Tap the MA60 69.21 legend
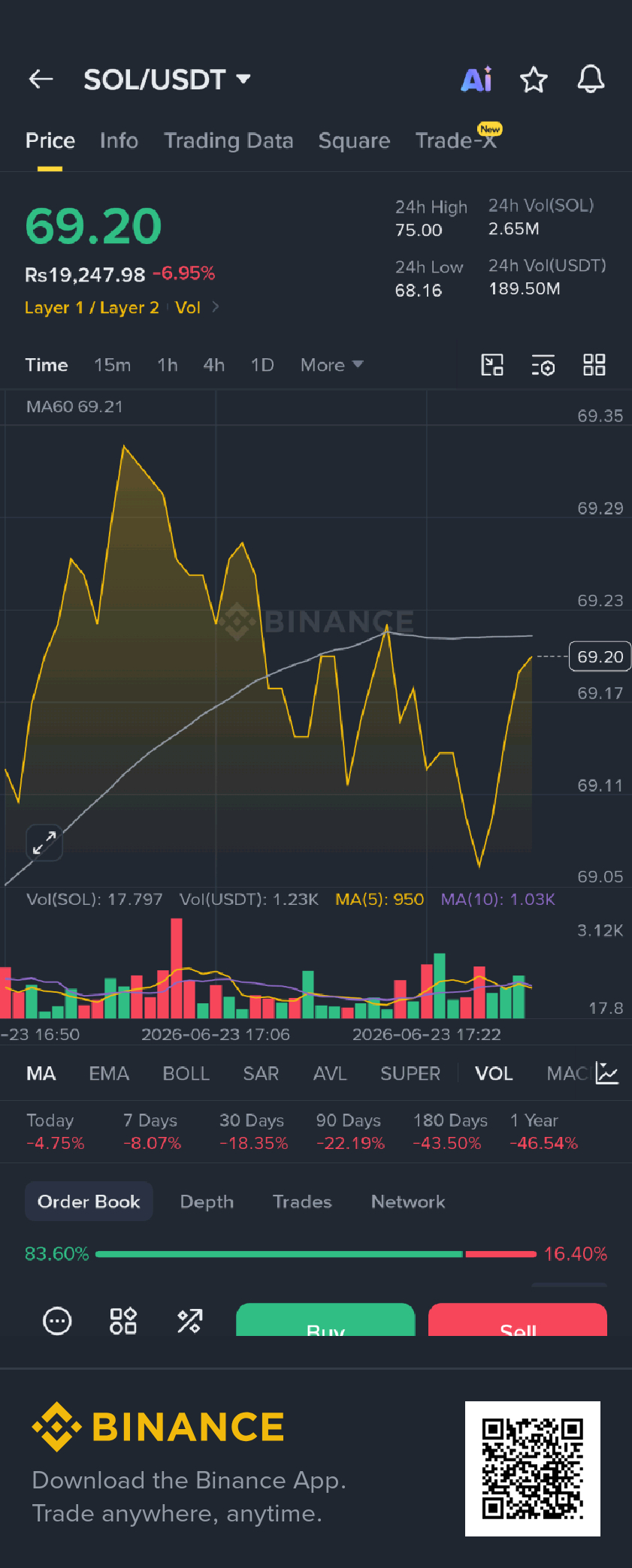 click(x=74, y=406)
